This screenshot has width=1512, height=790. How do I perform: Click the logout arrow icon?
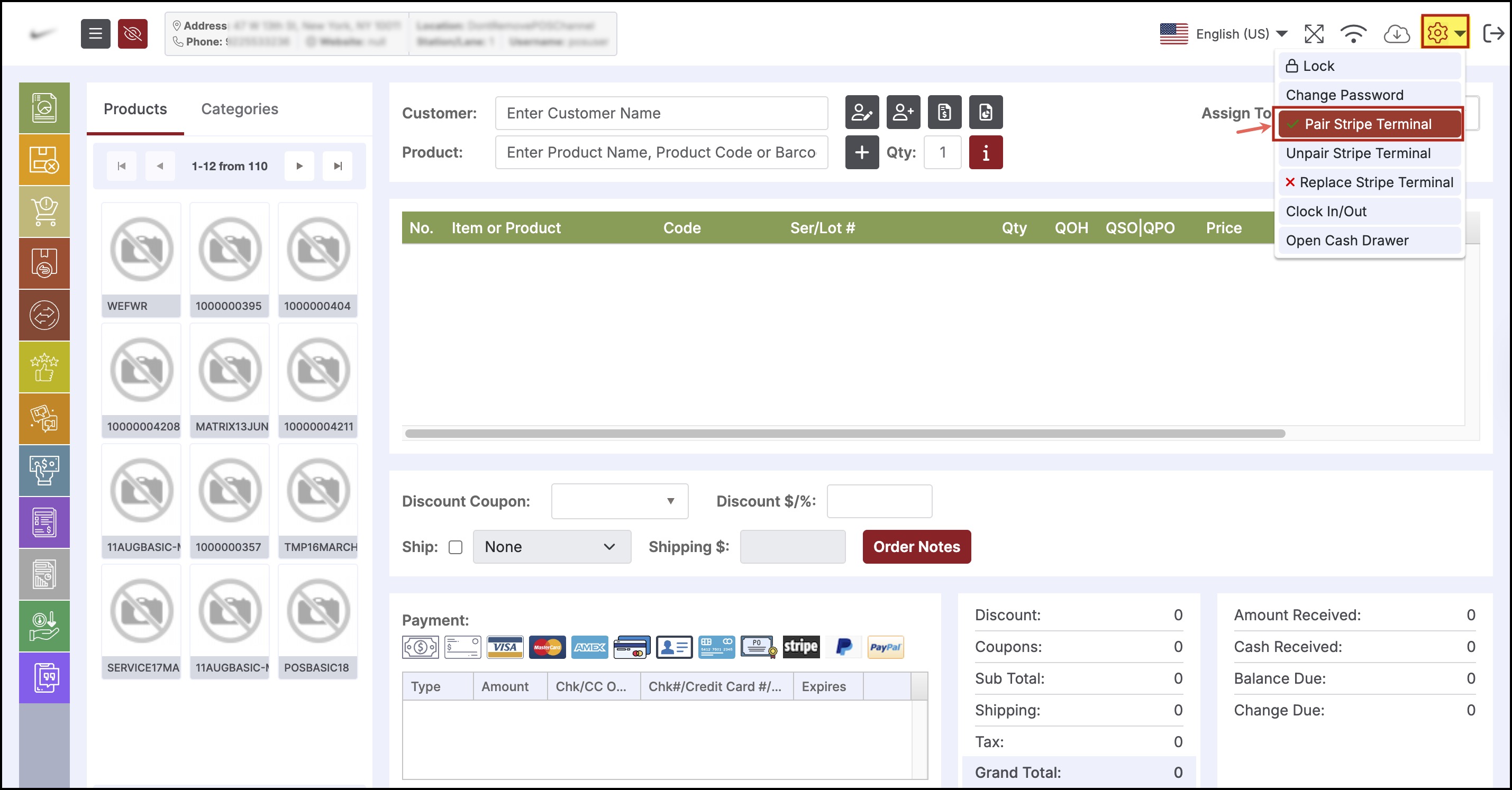(1492, 33)
